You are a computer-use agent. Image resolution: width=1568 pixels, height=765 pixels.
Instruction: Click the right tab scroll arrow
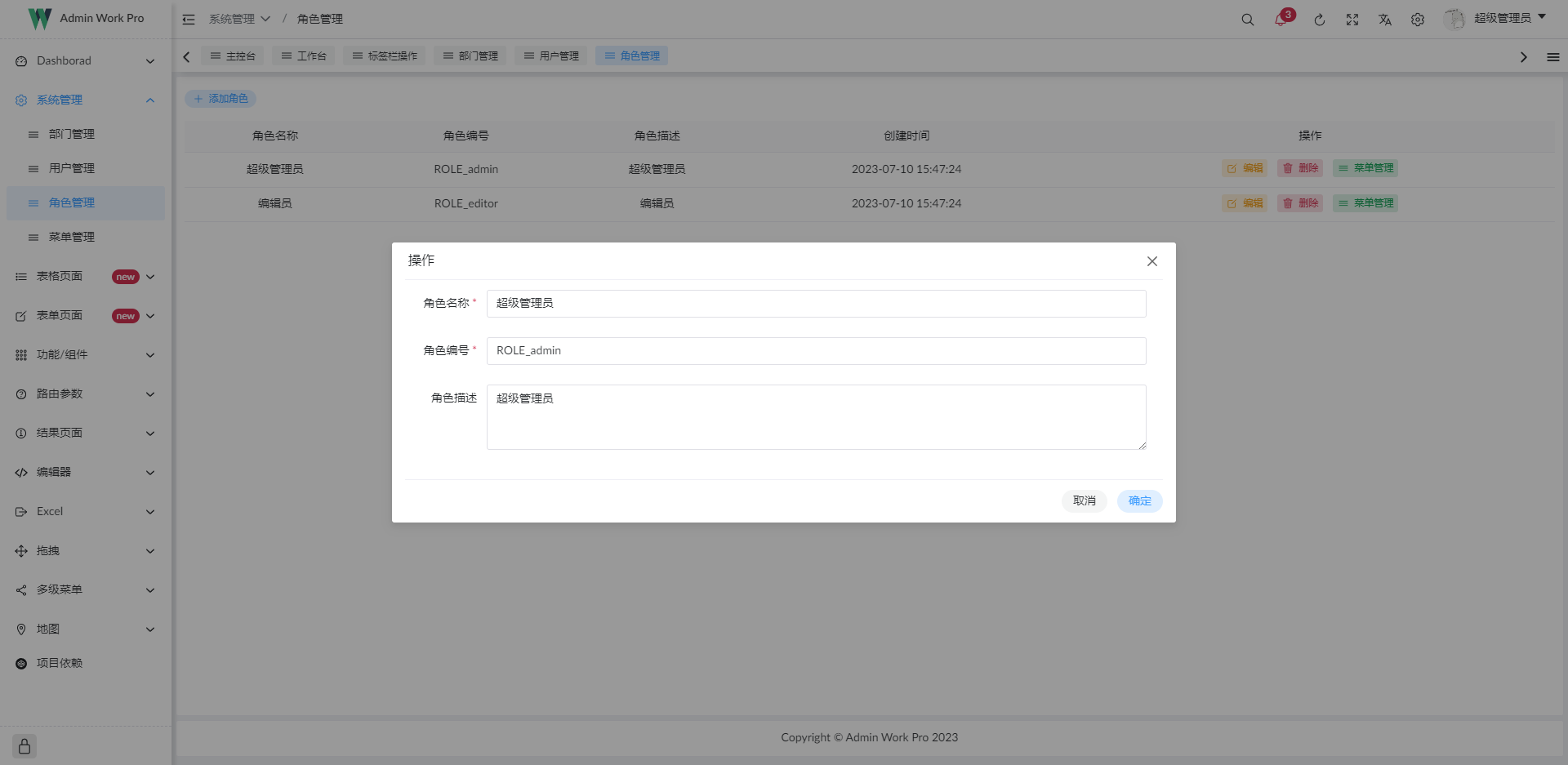[x=1522, y=56]
